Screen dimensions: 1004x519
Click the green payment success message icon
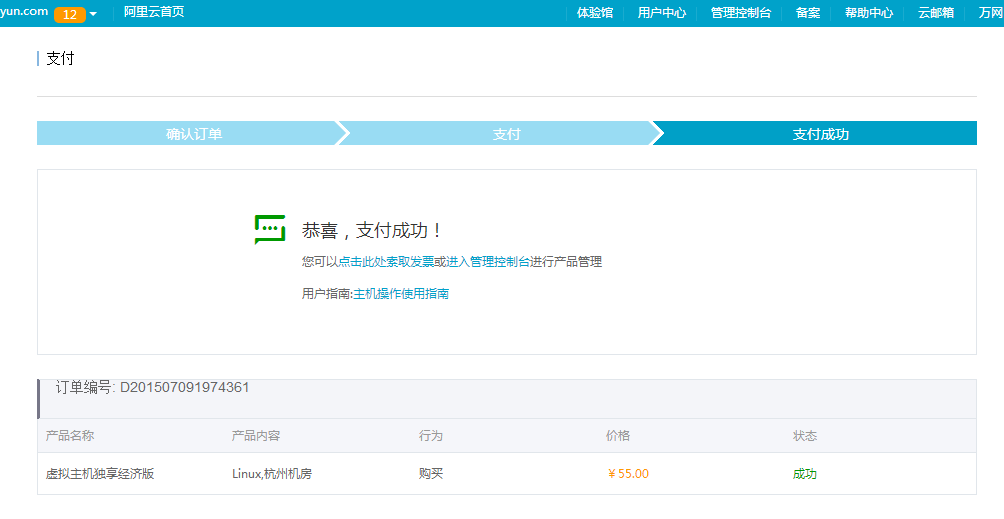pos(270,230)
